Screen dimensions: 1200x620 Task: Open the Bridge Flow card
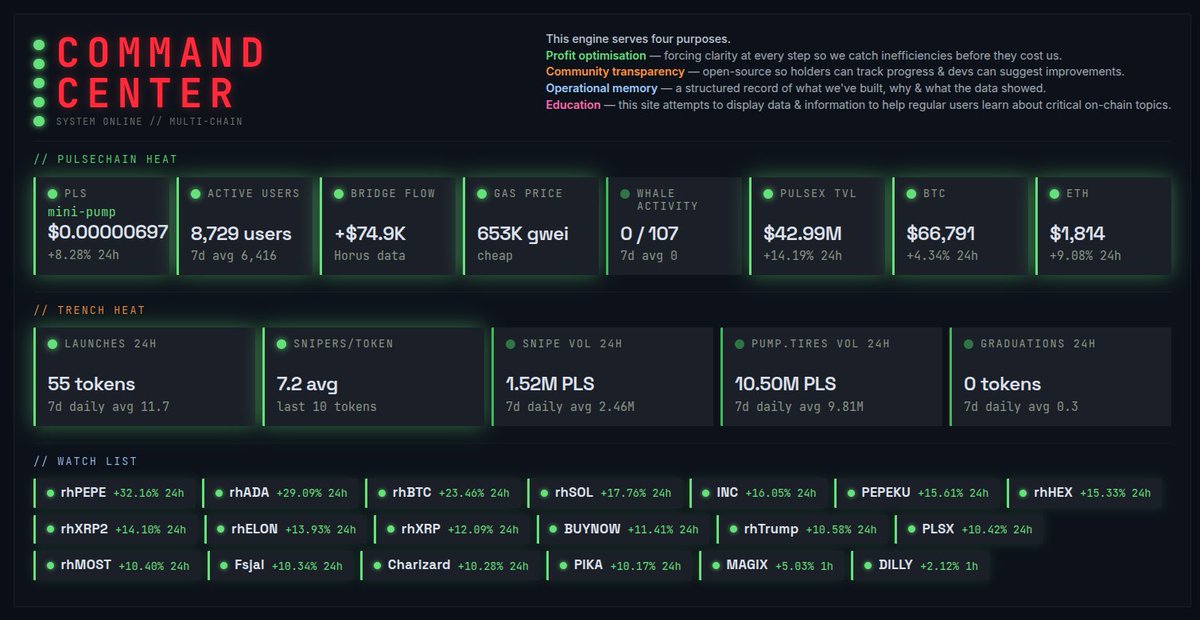387,227
